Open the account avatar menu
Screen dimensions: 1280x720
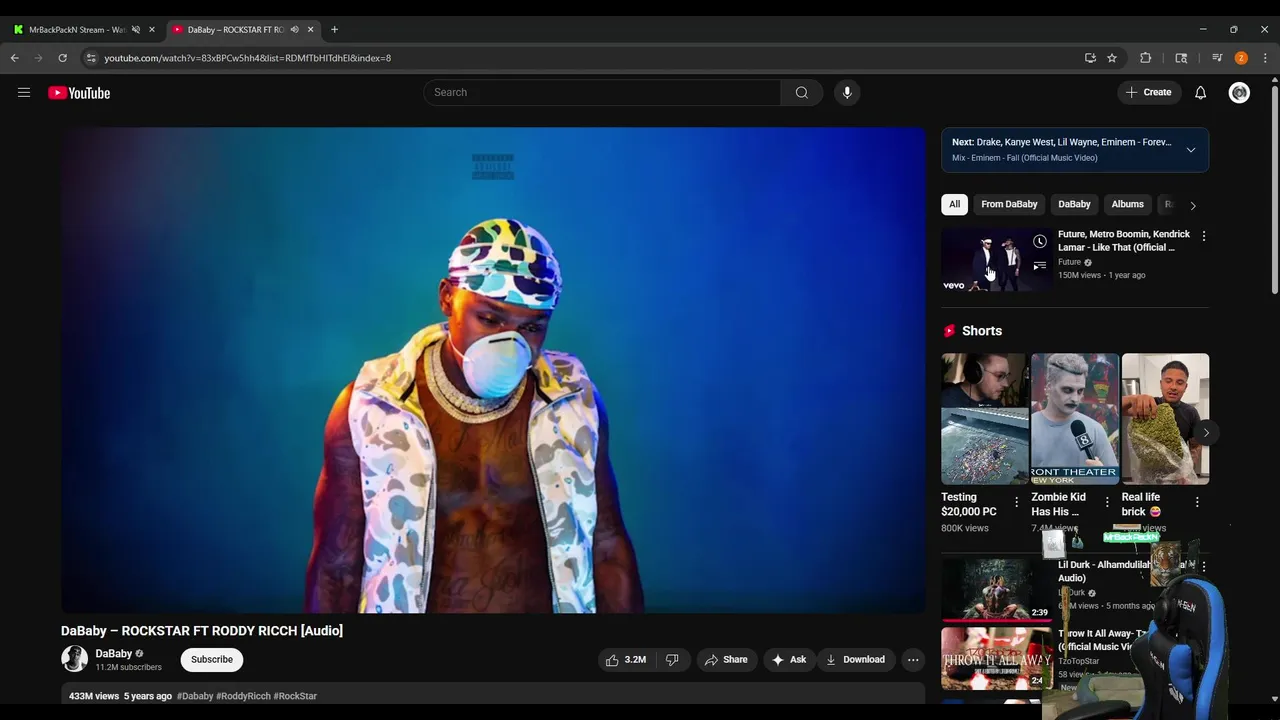(1239, 93)
